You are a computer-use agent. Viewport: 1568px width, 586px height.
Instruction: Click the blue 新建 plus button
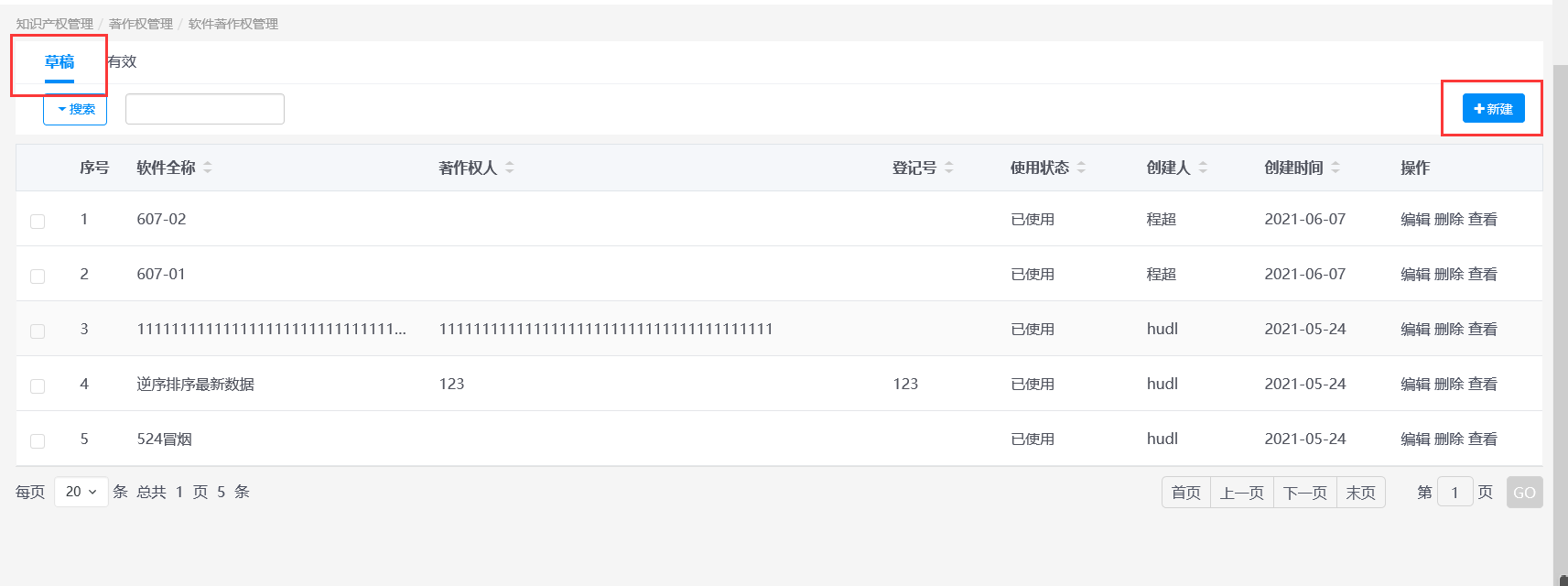coord(1493,109)
